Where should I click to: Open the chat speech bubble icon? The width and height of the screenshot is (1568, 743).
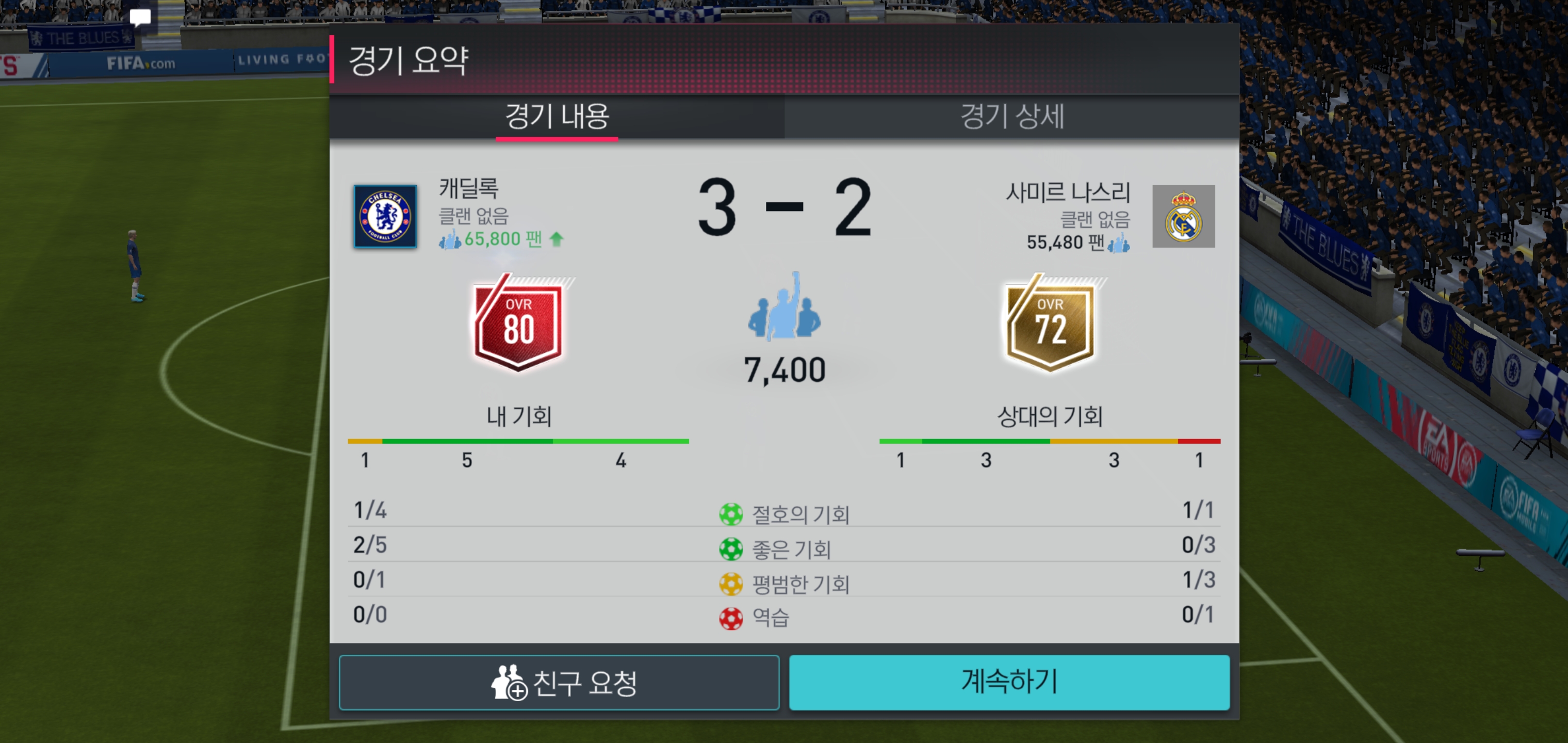tap(140, 17)
